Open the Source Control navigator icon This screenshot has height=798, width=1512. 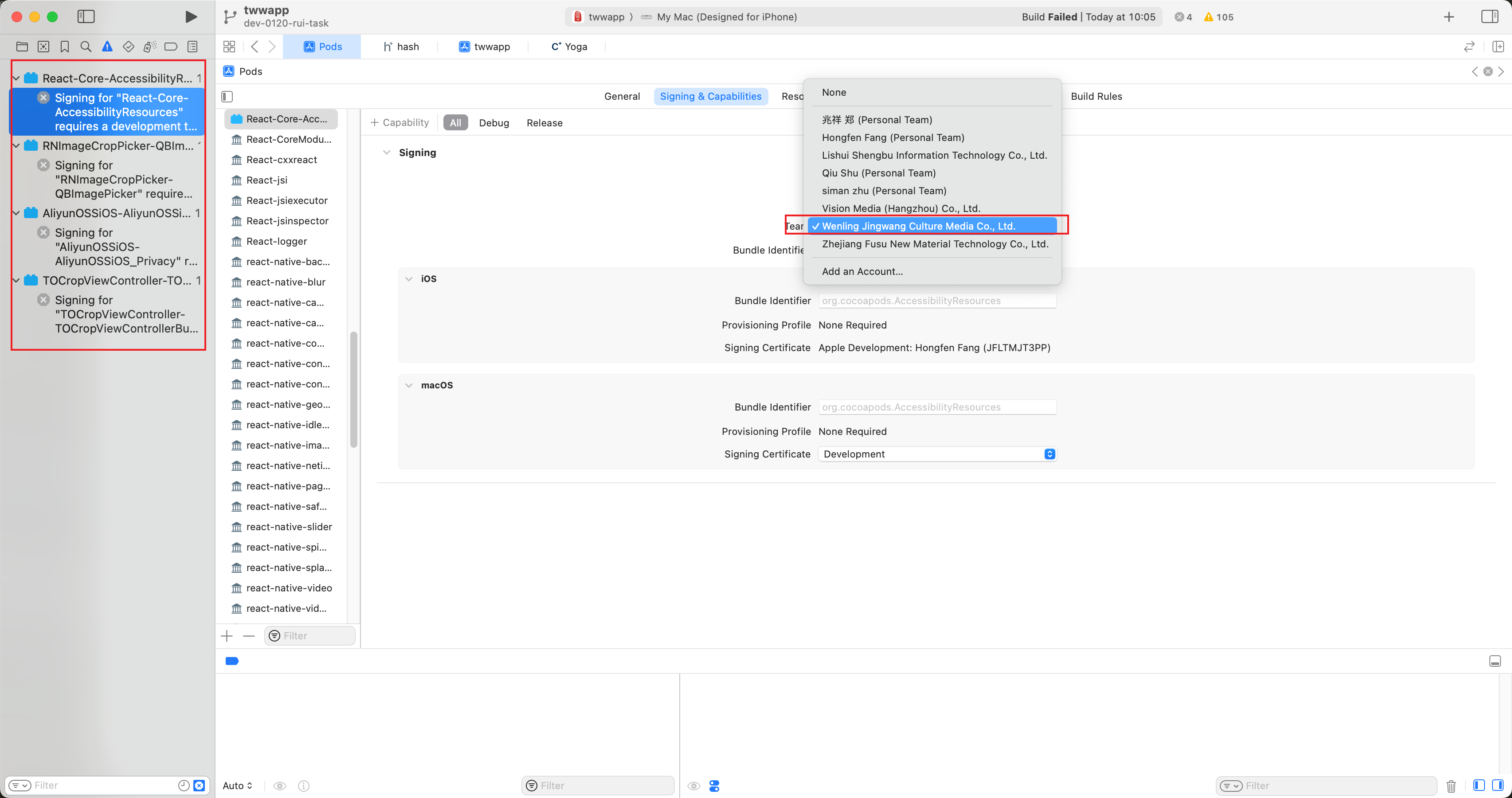[x=43, y=47]
